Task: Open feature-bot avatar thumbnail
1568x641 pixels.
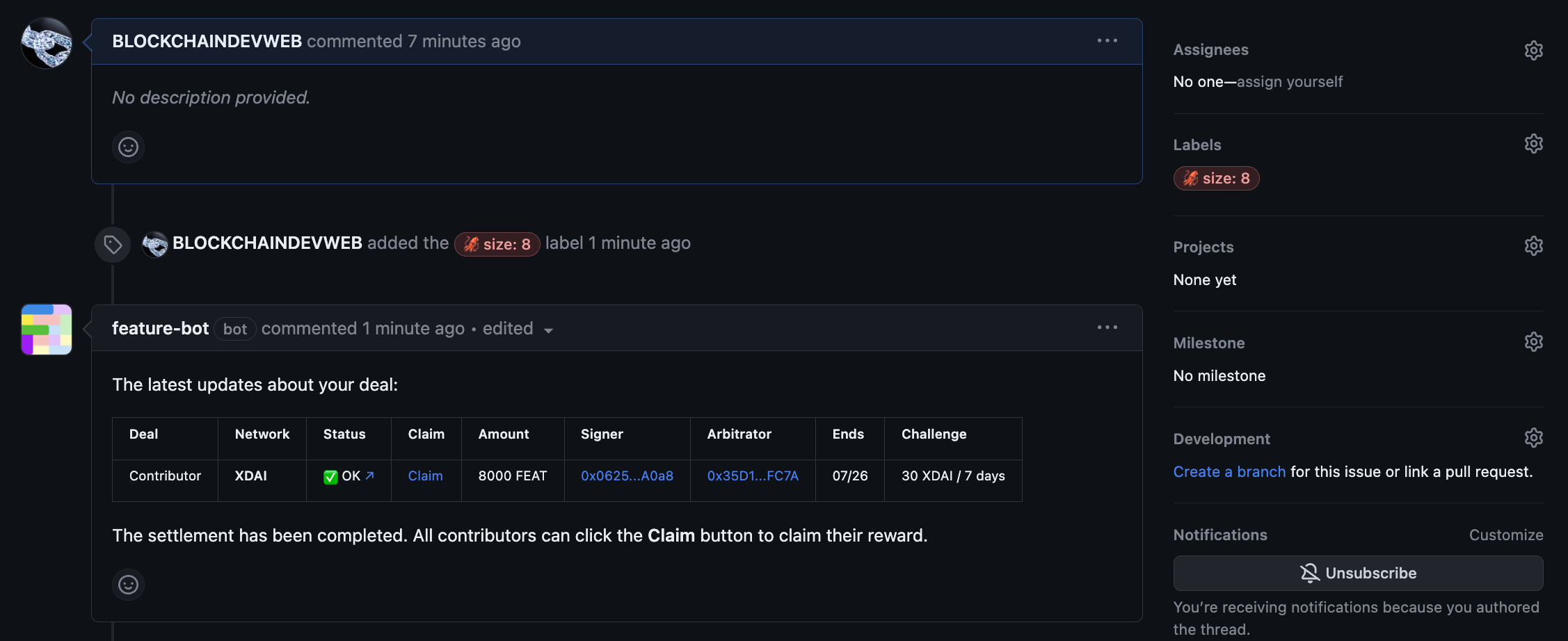Action: click(47, 330)
